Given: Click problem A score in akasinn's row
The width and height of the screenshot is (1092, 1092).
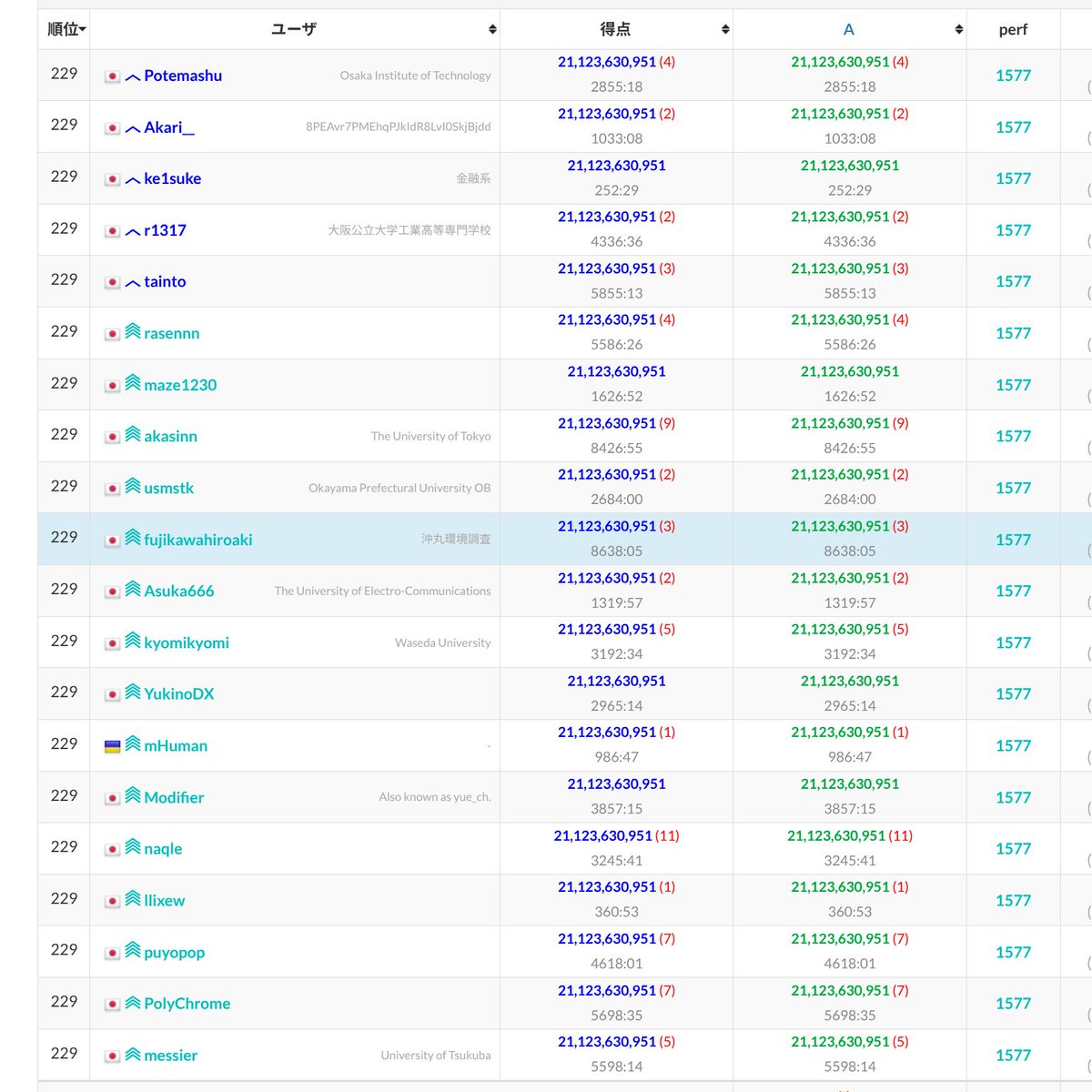Looking at the screenshot, I should click(840, 423).
